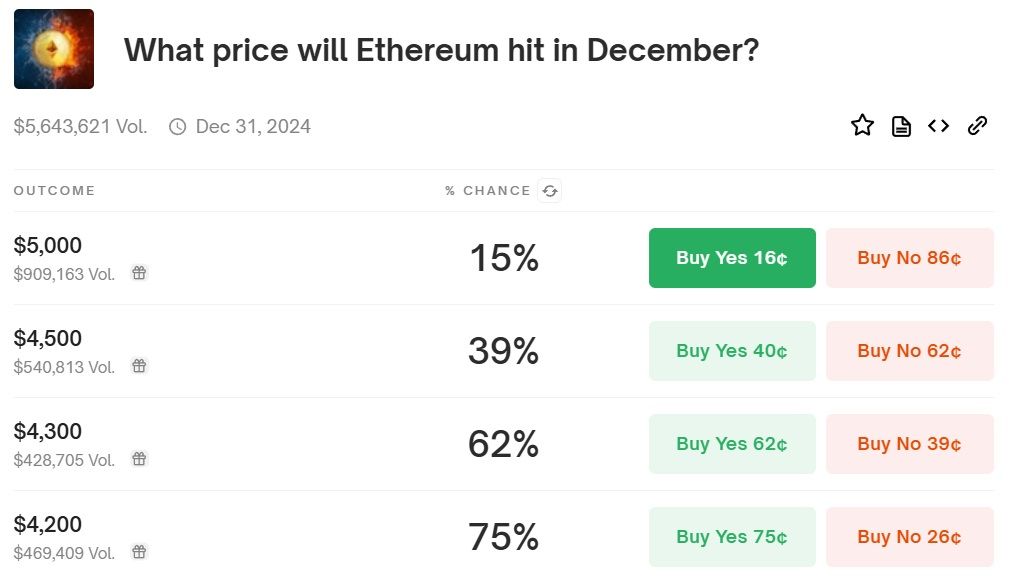Open the market rules document icon
The width and height of the screenshot is (1009, 583).
[x=901, y=126]
